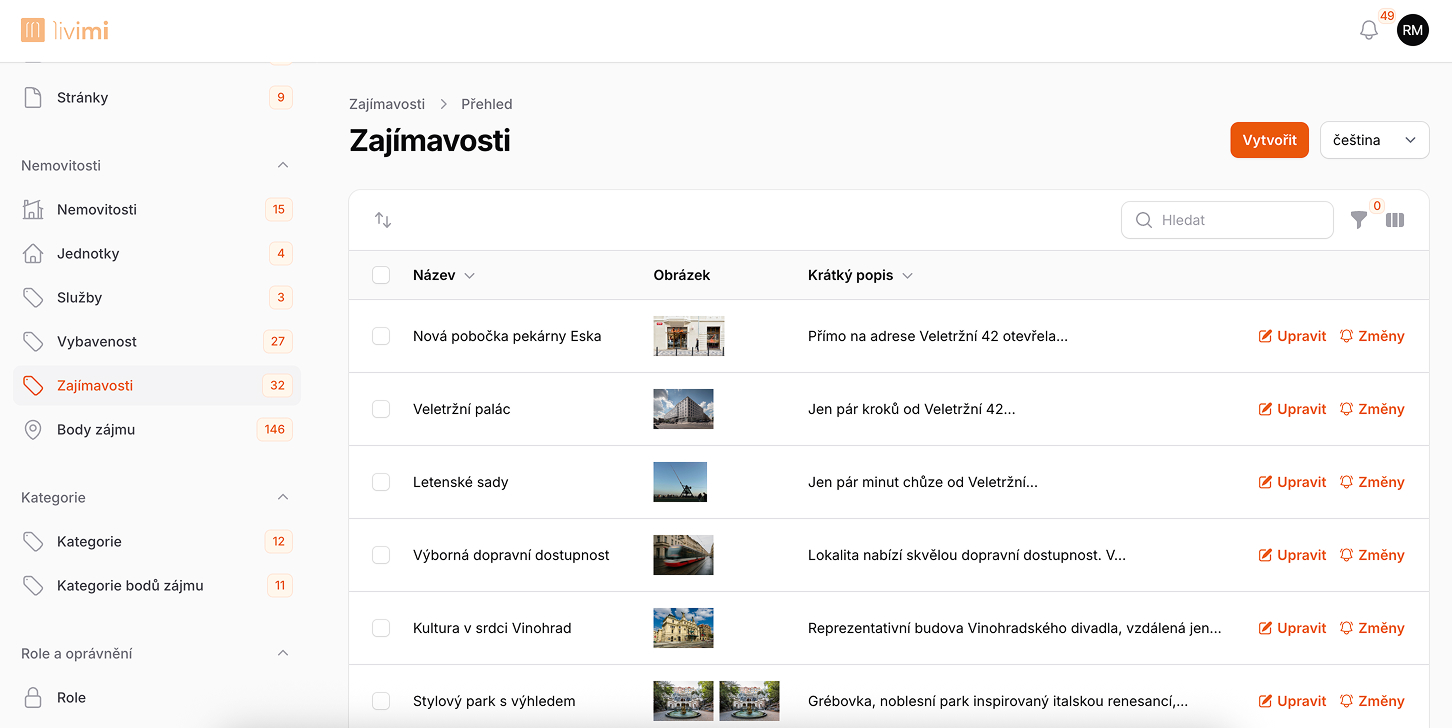
Task: Toggle the select-all checkbox in the table header
Action: tap(381, 275)
